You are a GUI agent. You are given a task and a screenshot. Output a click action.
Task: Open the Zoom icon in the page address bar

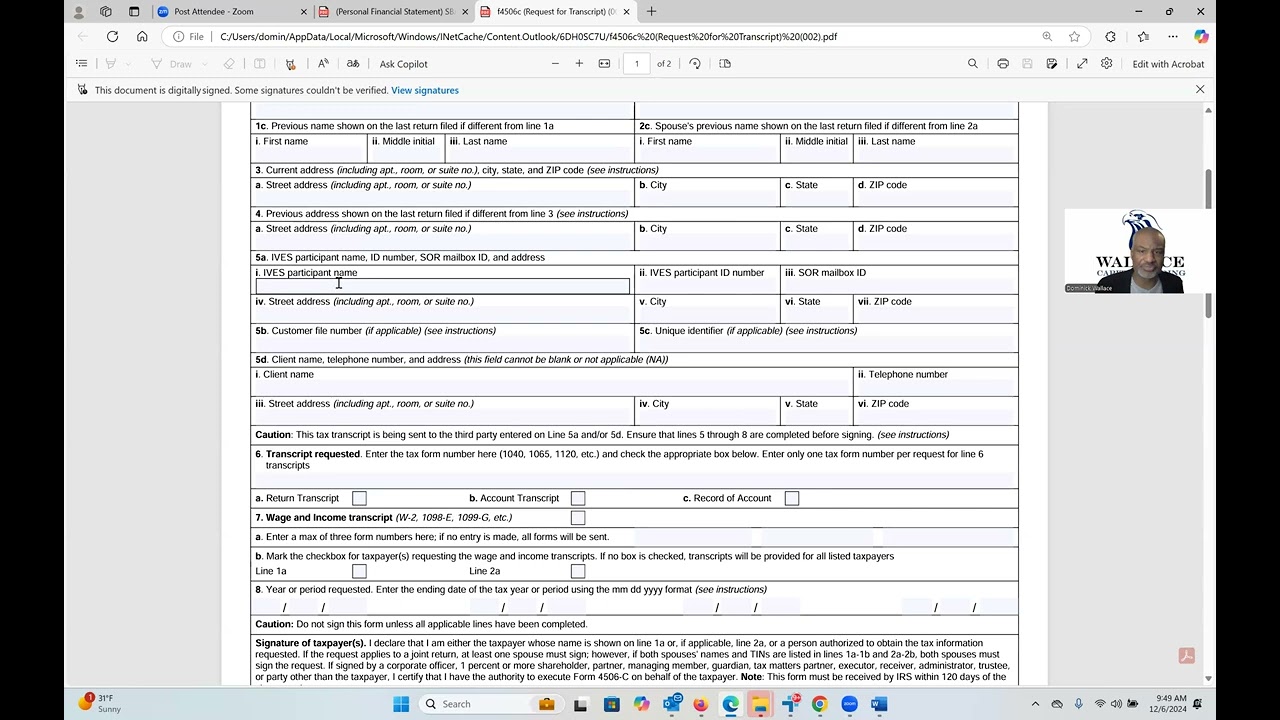1047,37
